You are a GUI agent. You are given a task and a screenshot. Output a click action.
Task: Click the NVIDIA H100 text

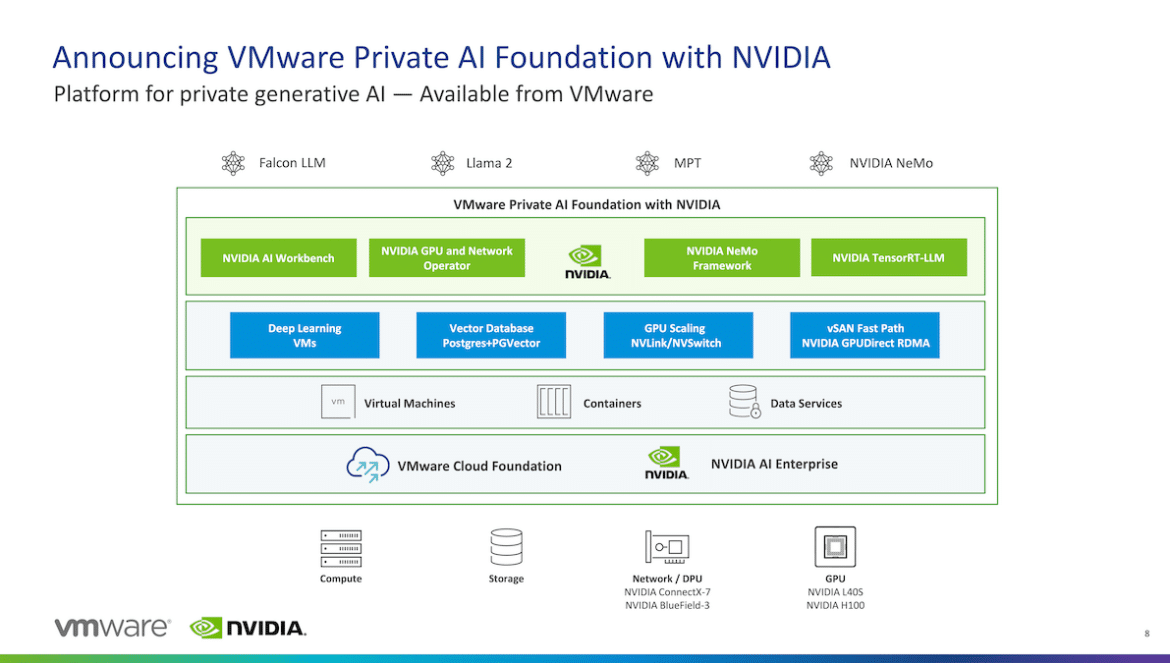point(835,606)
